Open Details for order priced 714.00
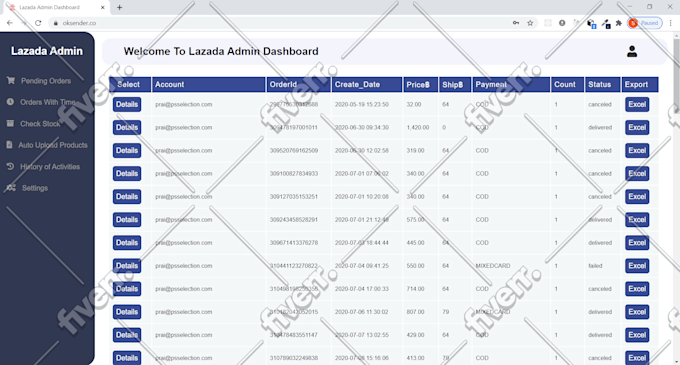This screenshot has height=365, width=680. click(x=127, y=289)
